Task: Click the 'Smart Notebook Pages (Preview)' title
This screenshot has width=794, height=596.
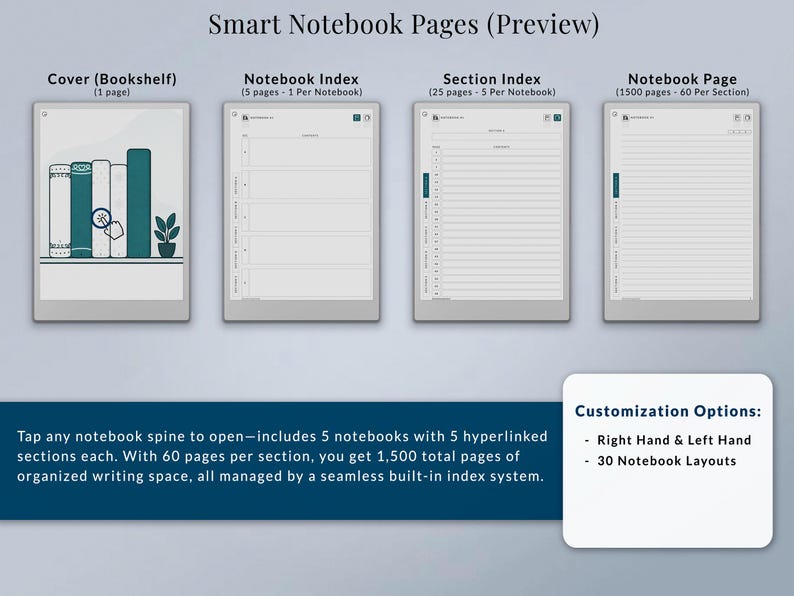Action: point(404,24)
